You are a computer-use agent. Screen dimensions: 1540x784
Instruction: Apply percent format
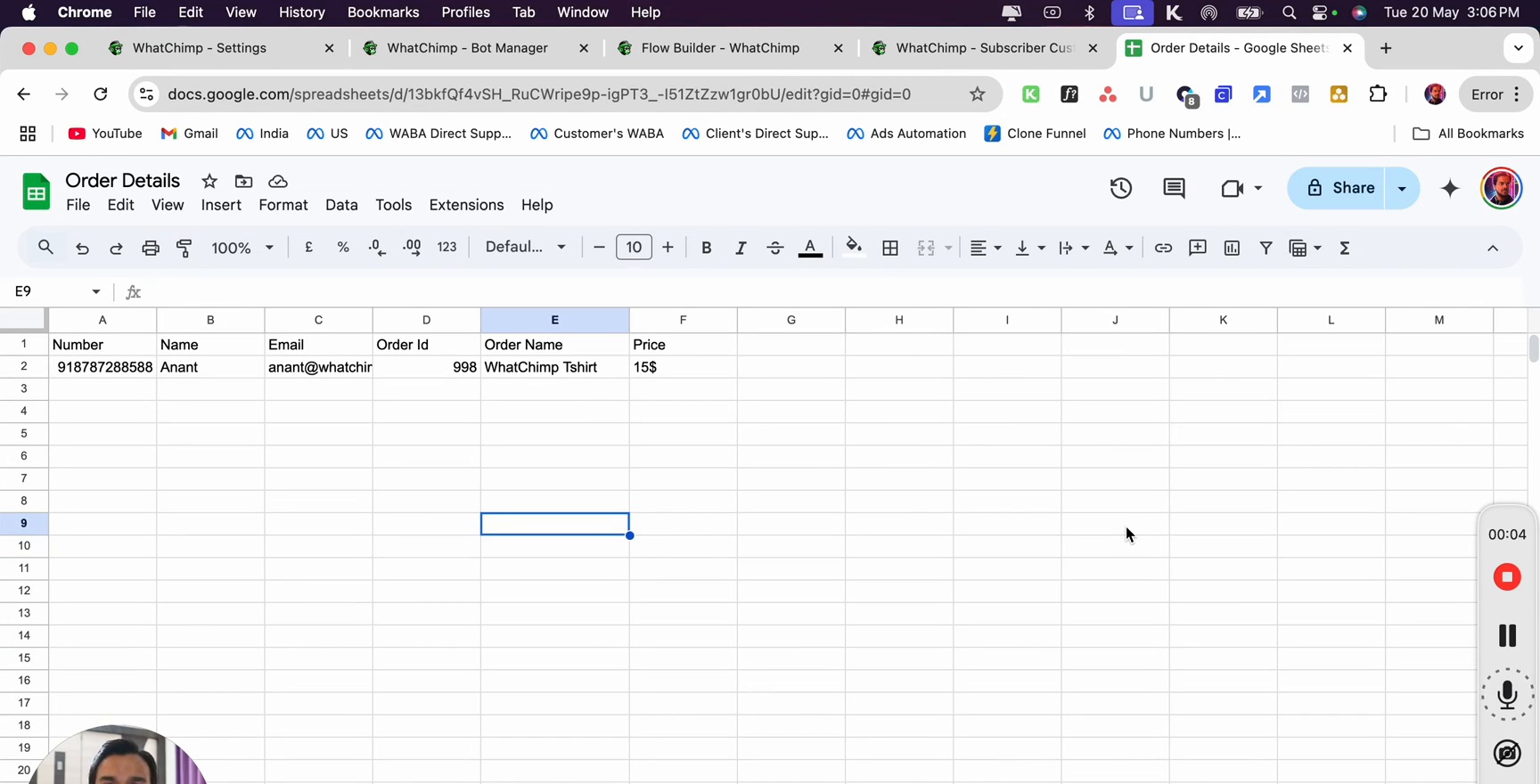click(x=343, y=247)
